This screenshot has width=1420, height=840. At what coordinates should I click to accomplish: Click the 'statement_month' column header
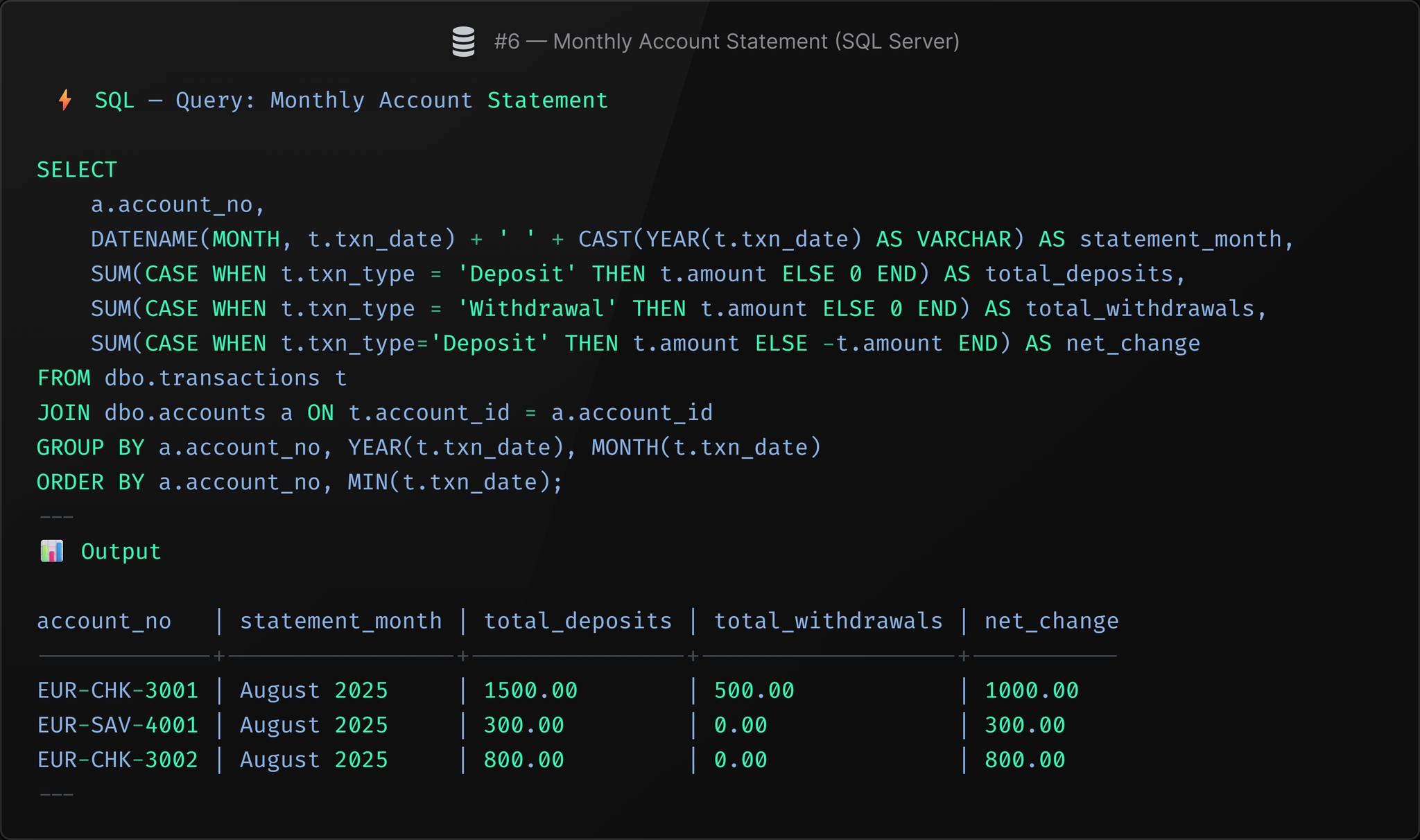click(x=341, y=621)
